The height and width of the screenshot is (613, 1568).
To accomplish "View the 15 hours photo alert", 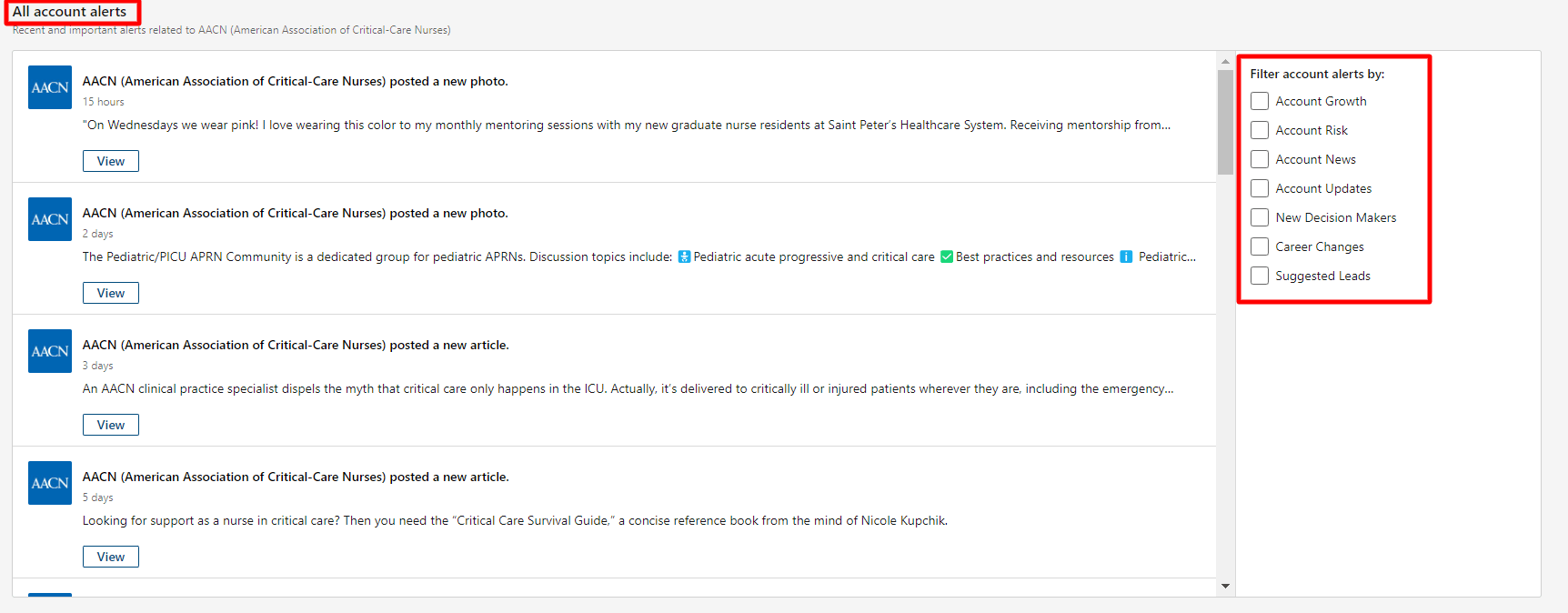I will tap(111, 161).
